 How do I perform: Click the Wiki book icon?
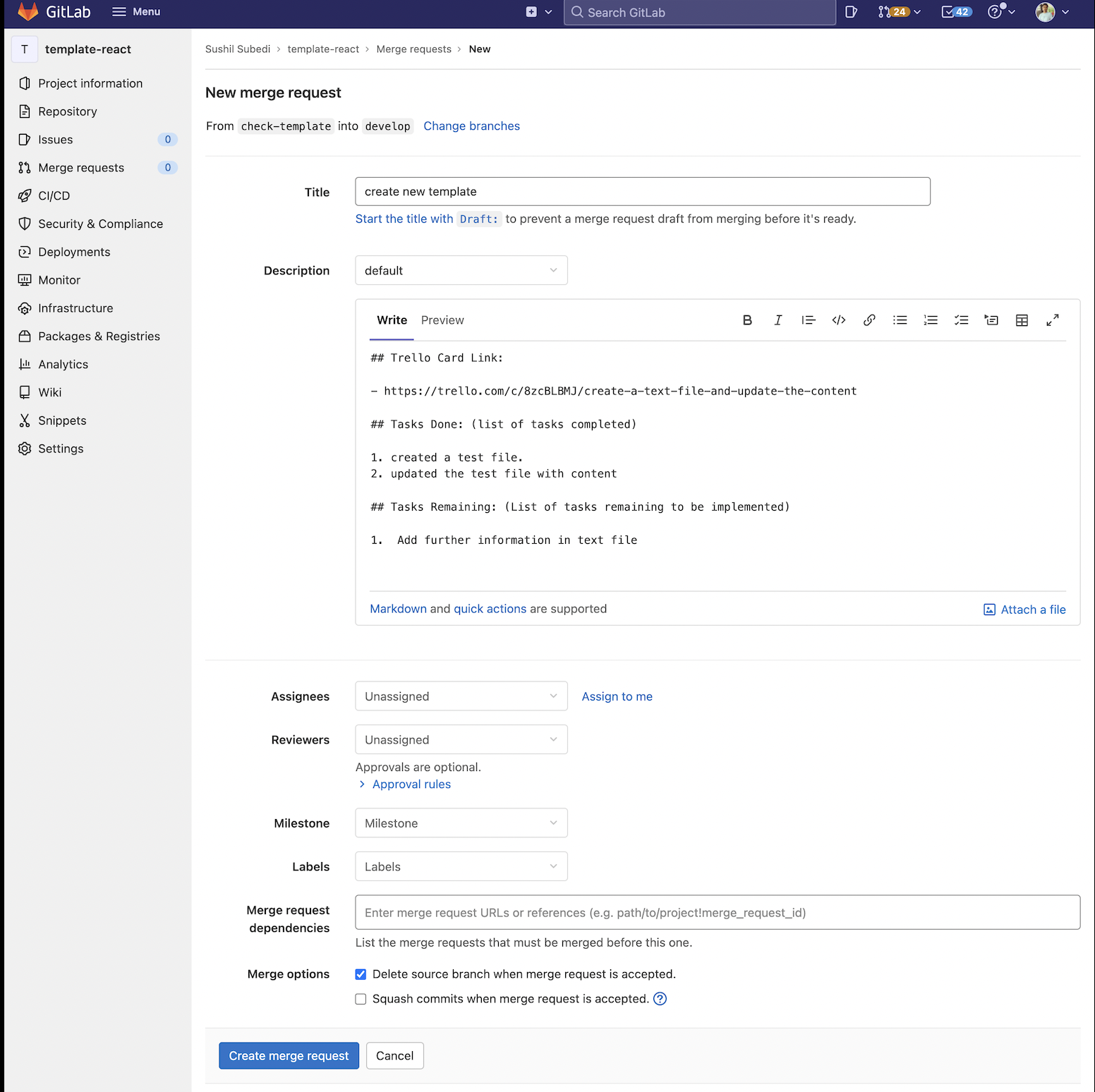(25, 392)
